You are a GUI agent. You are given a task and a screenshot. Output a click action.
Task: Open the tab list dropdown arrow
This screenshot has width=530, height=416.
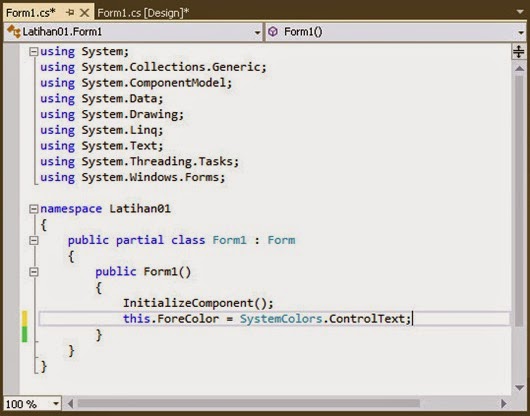pos(520,12)
